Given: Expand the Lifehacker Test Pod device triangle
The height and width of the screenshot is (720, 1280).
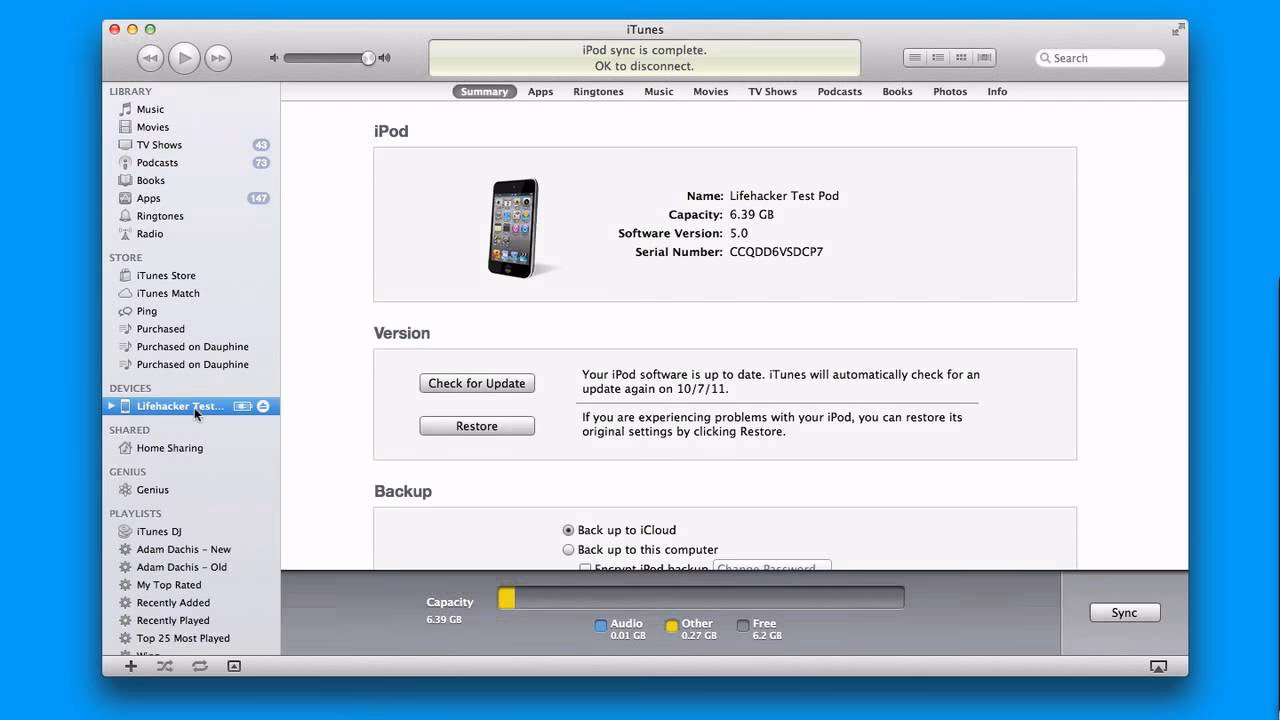Looking at the screenshot, I should pyautogui.click(x=111, y=406).
